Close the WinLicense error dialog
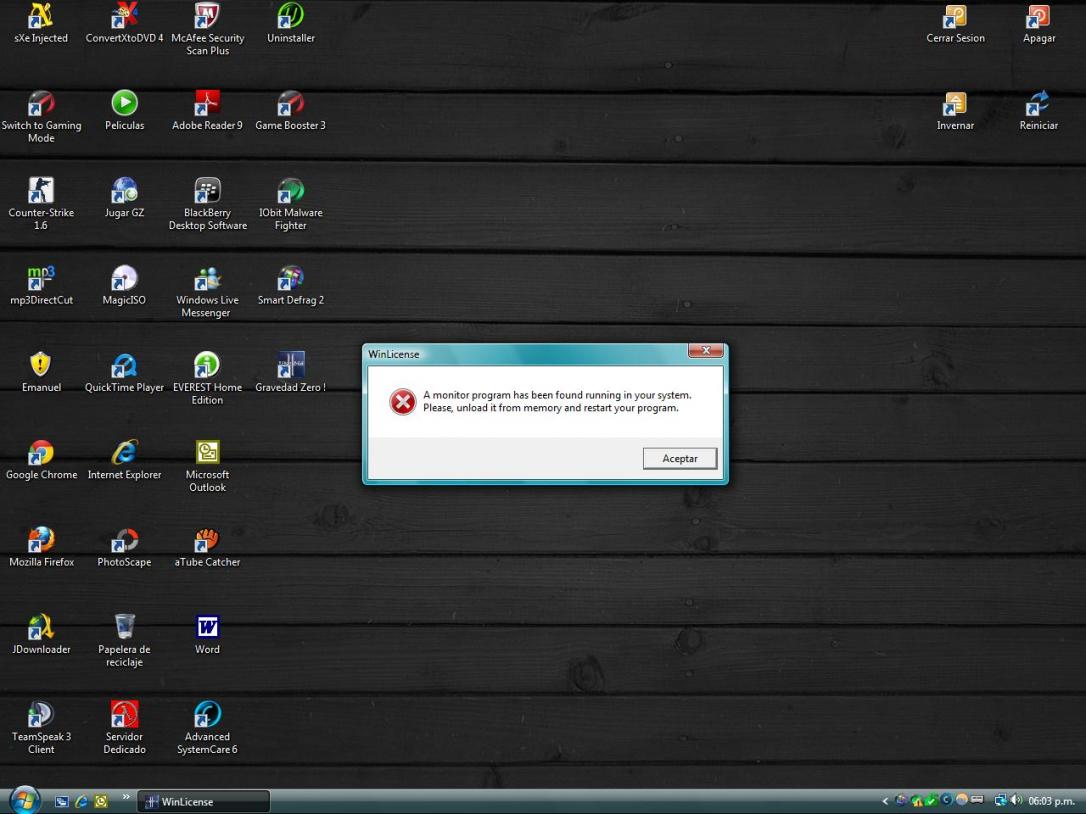The height and width of the screenshot is (814, 1086). 706,351
